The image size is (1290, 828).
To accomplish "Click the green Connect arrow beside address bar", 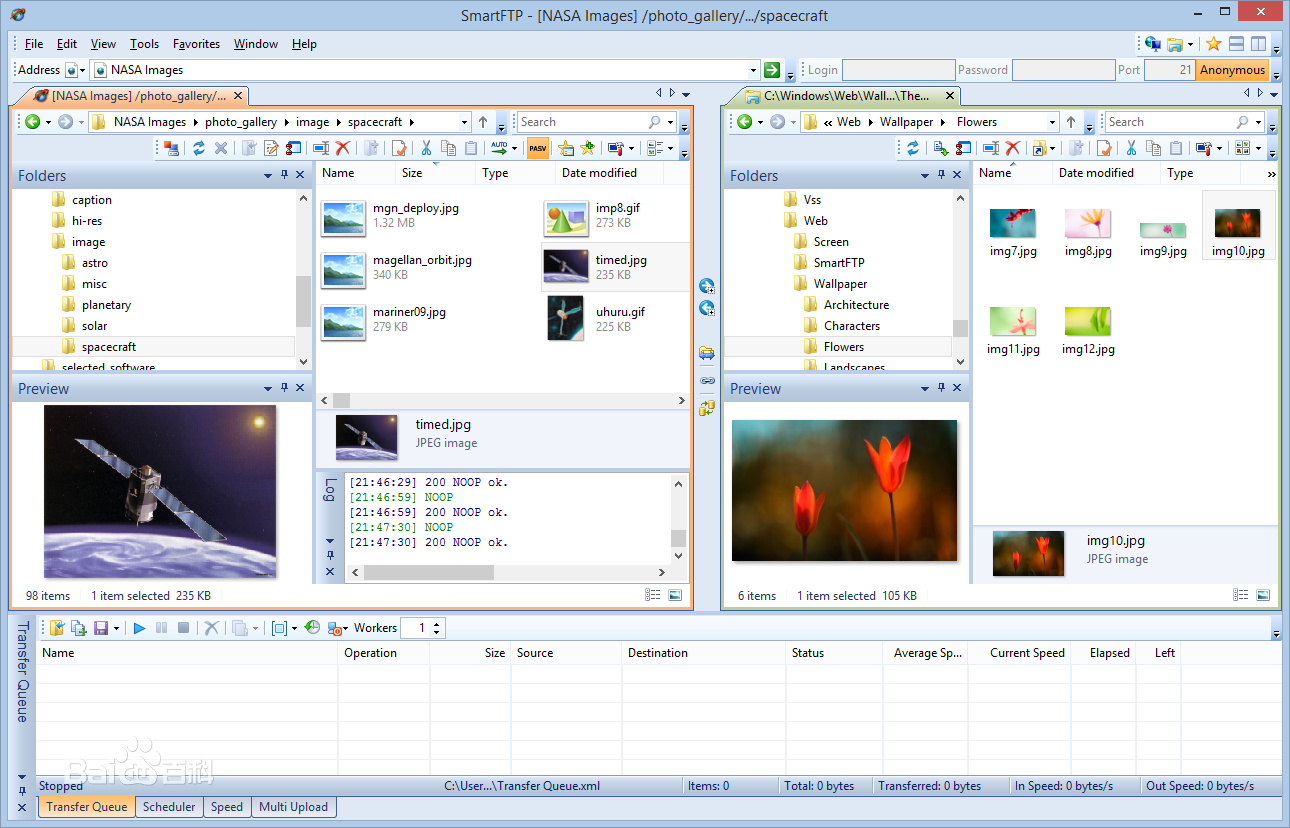I will tap(771, 70).
